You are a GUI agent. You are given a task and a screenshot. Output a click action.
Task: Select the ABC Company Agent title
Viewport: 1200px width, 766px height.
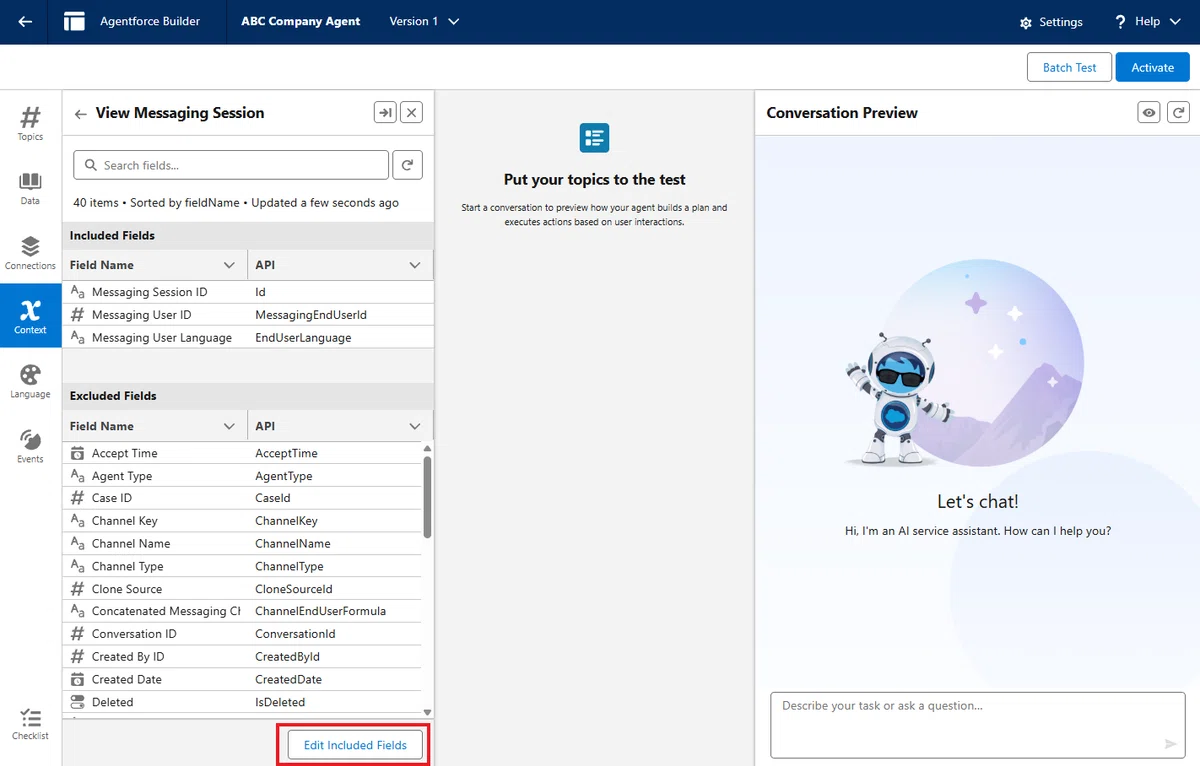tap(300, 21)
